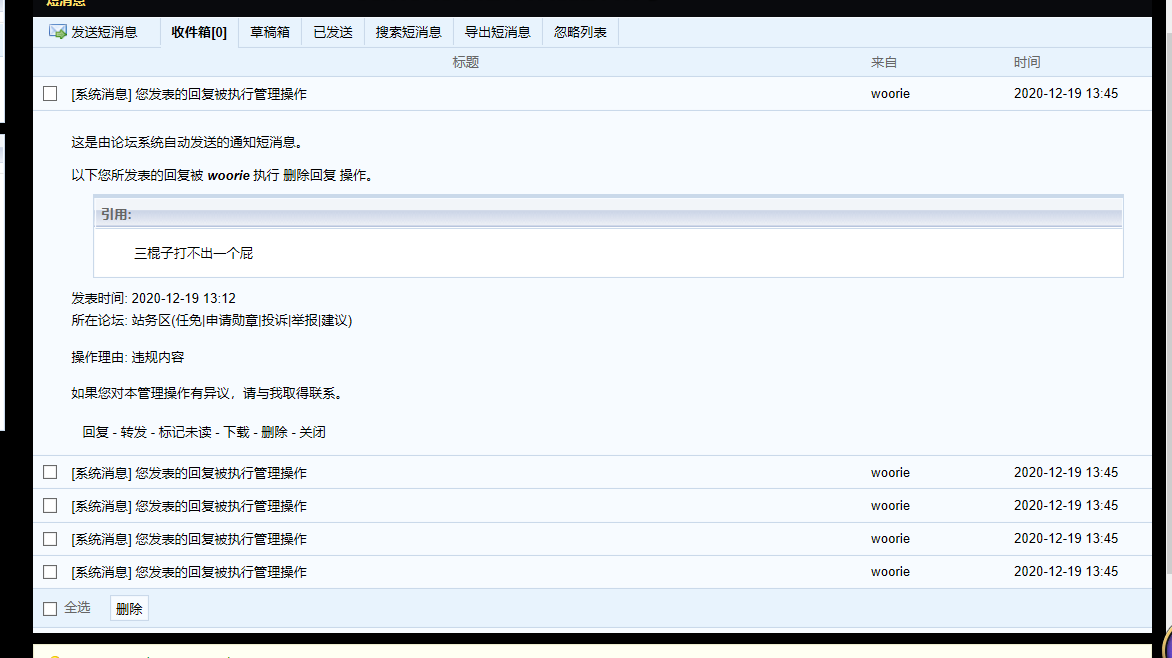The height and width of the screenshot is (658, 1172).
Task: Tick the checkbox of the expanded top message
Action: (50, 94)
